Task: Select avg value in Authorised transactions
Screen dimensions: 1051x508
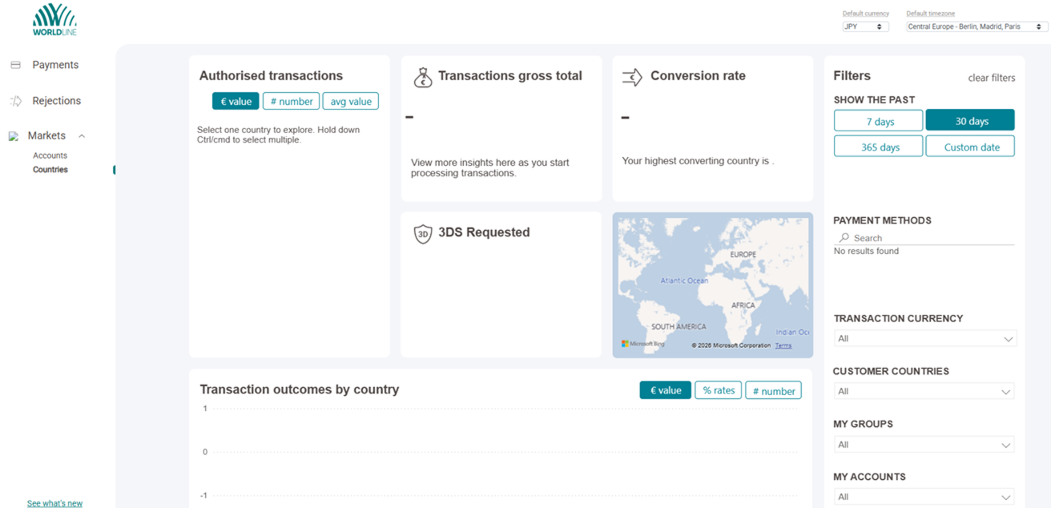Action: pyautogui.click(x=351, y=101)
